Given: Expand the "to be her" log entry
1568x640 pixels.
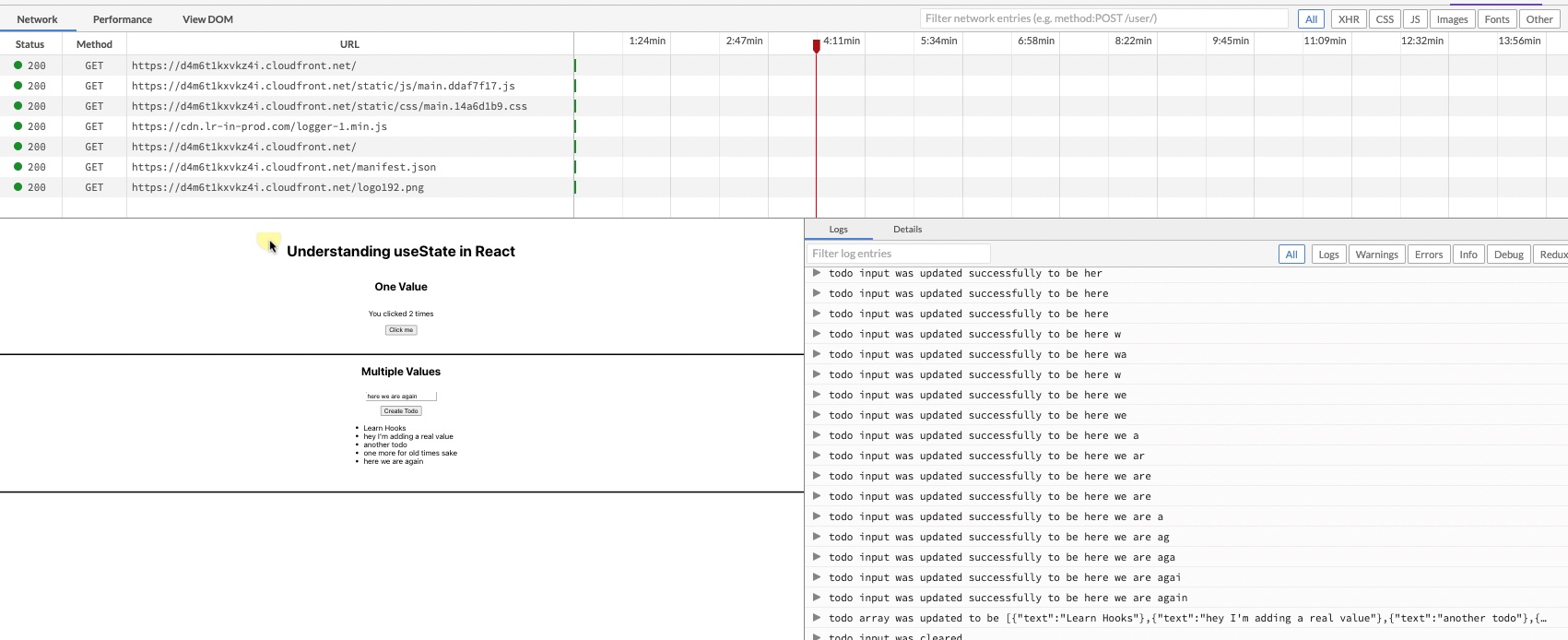Looking at the screenshot, I should pos(816,273).
